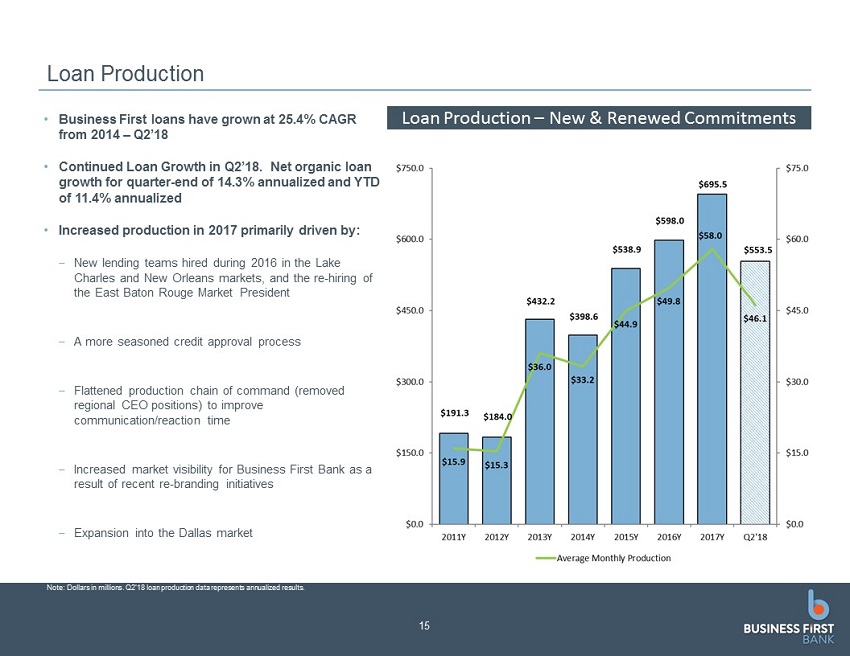The width and height of the screenshot is (850, 656).
Task: Click the "$49.8" line data label
Action: click(669, 301)
